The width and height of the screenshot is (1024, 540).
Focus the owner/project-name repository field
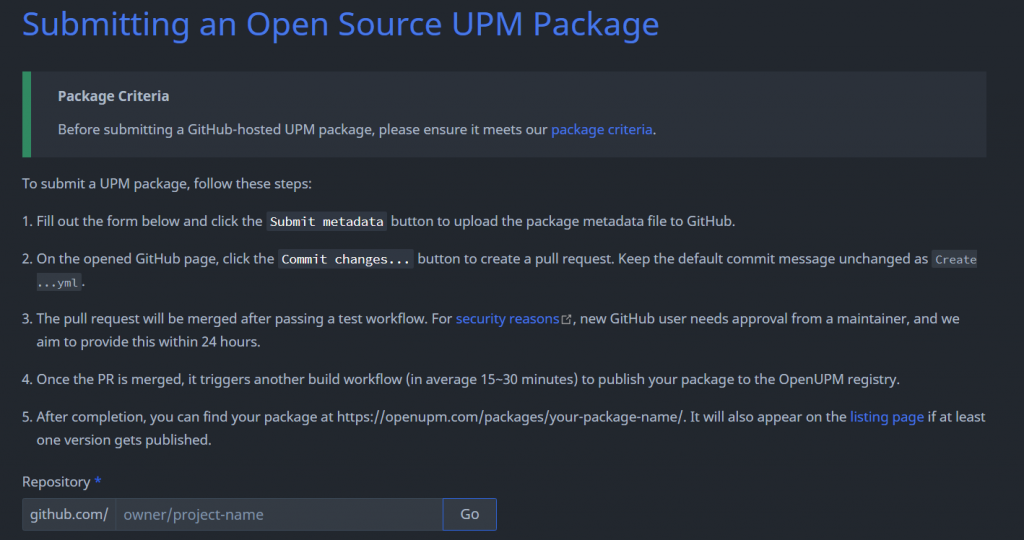[279, 514]
